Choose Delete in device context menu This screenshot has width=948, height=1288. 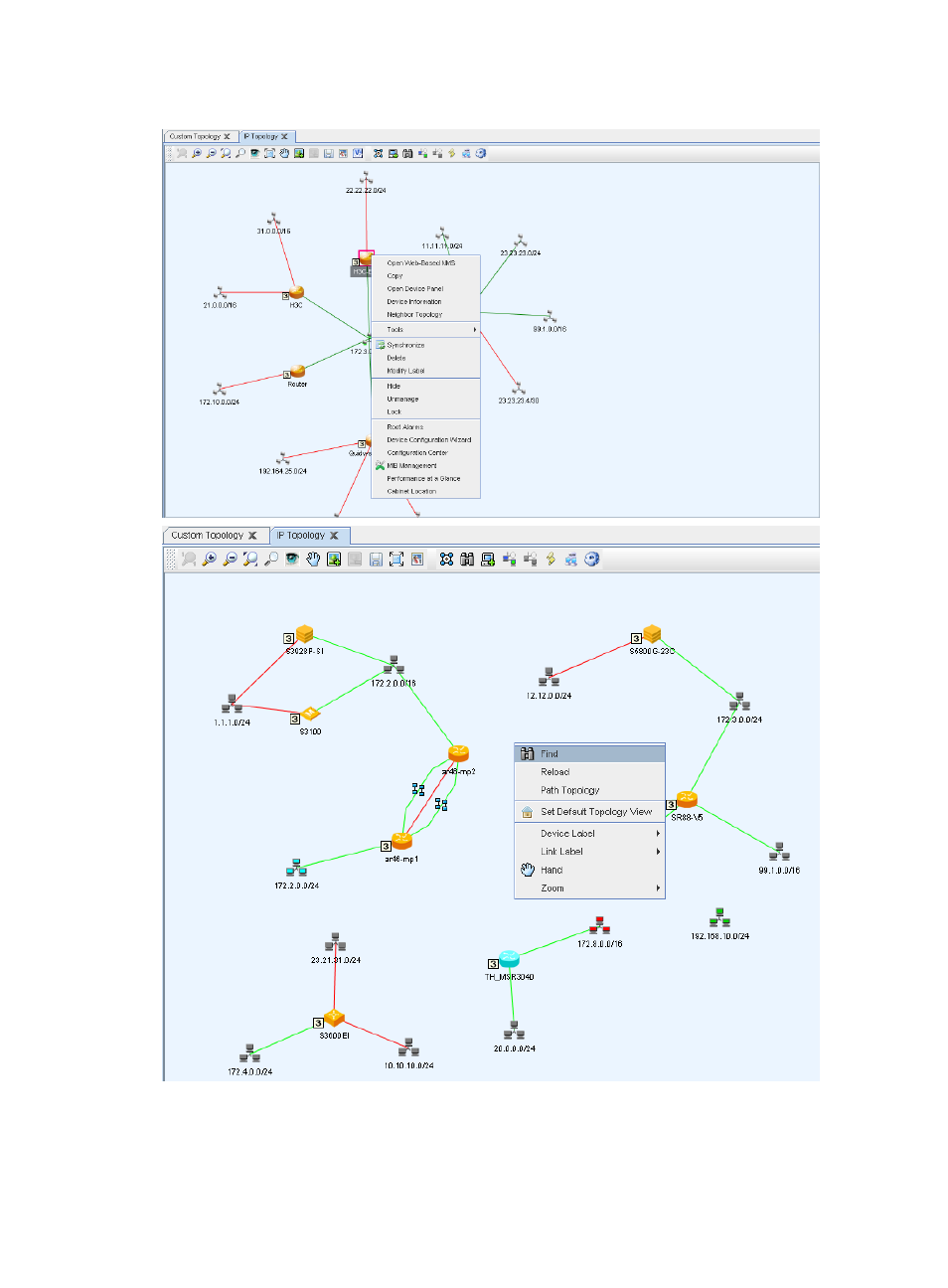pyautogui.click(x=426, y=359)
